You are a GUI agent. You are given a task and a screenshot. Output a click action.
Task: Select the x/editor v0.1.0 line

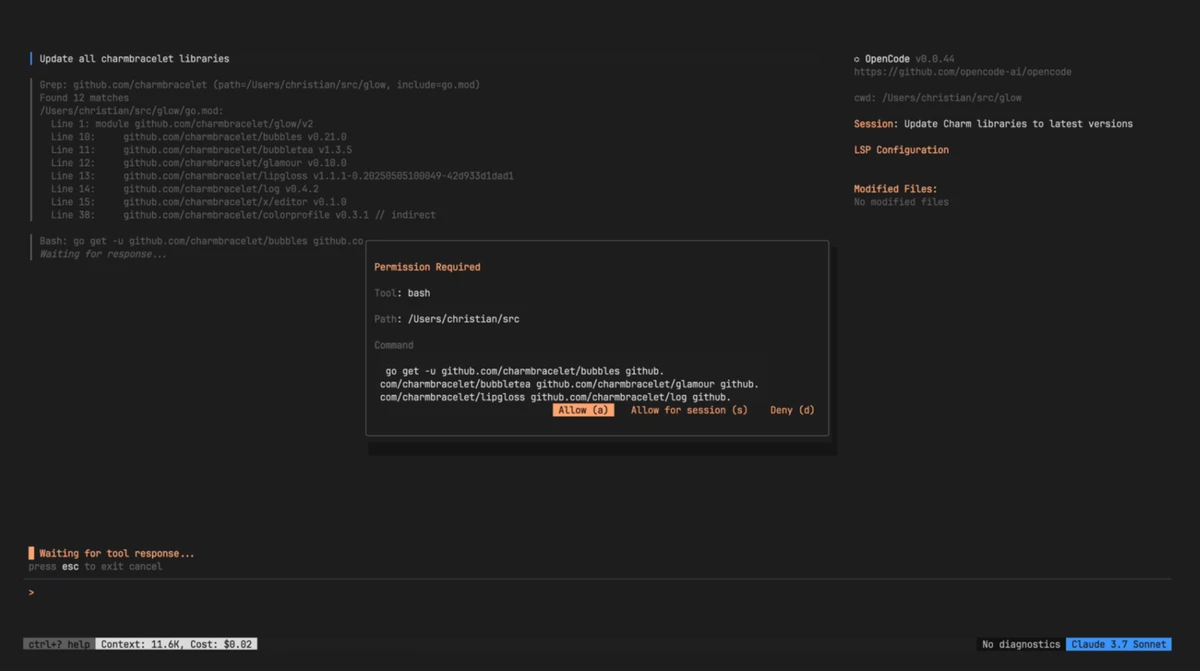[x=199, y=202]
